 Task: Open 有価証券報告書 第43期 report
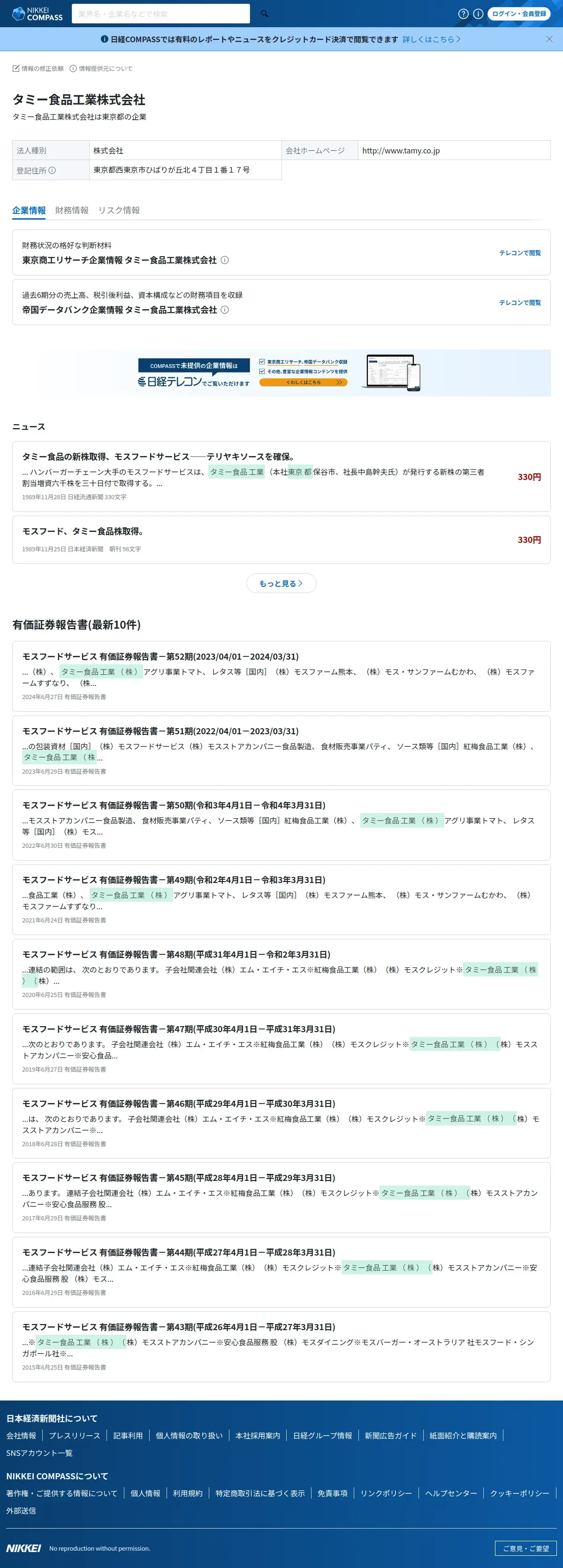pyautogui.click(x=179, y=1327)
